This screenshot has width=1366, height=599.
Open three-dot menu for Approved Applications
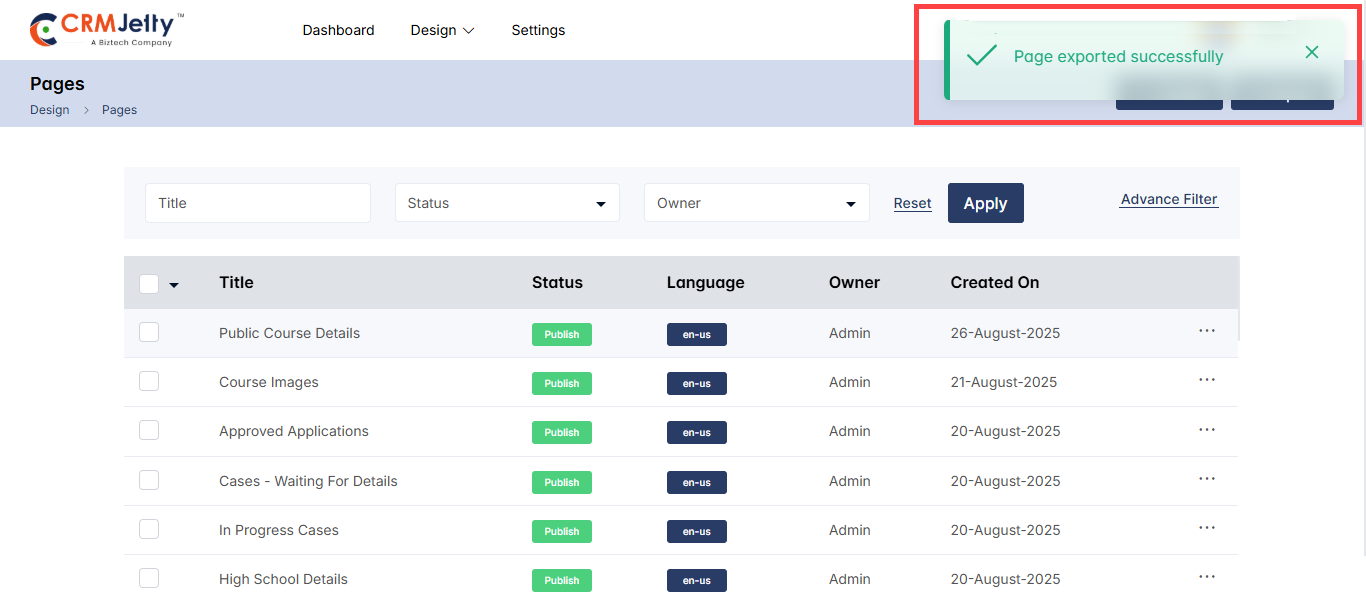click(x=1206, y=430)
